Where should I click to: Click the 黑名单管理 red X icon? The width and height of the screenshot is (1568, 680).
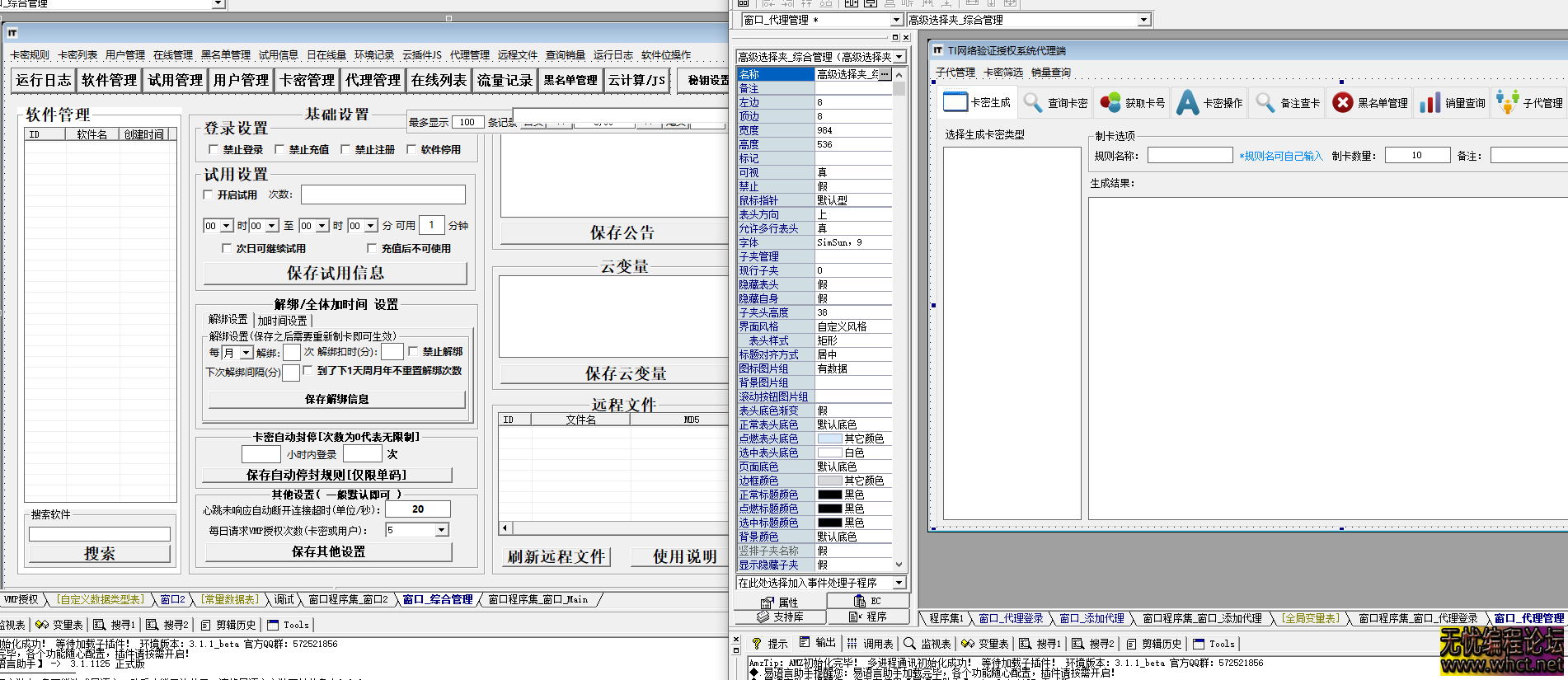click(1342, 102)
